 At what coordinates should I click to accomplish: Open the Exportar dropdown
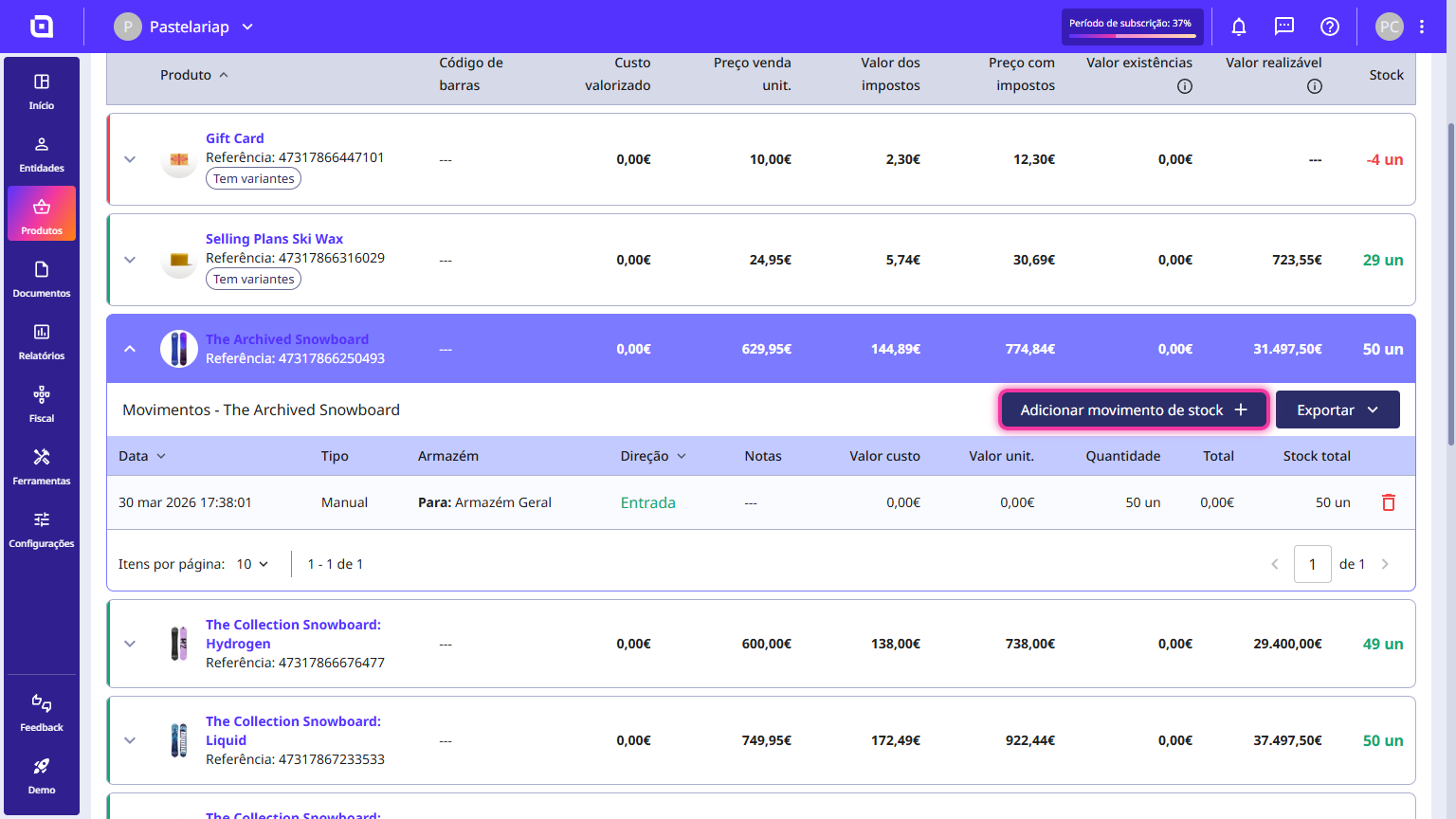point(1338,409)
